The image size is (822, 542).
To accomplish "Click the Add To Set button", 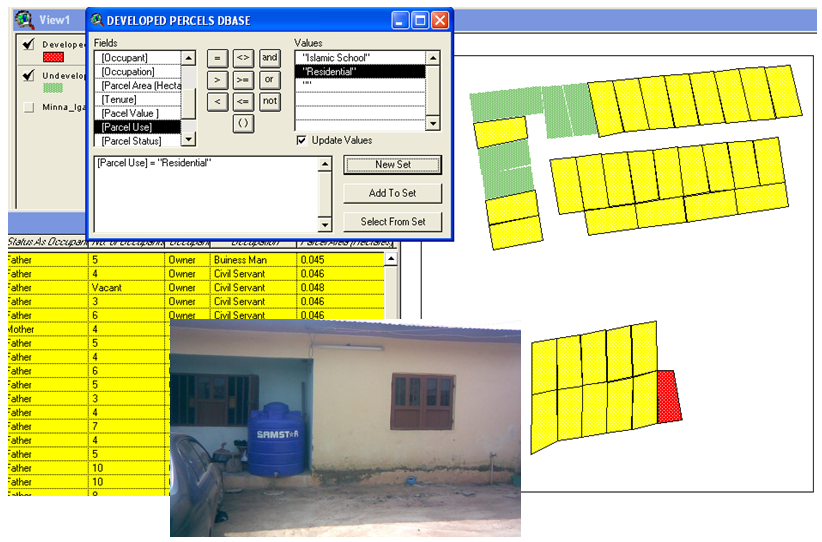I will pos(392,193).
